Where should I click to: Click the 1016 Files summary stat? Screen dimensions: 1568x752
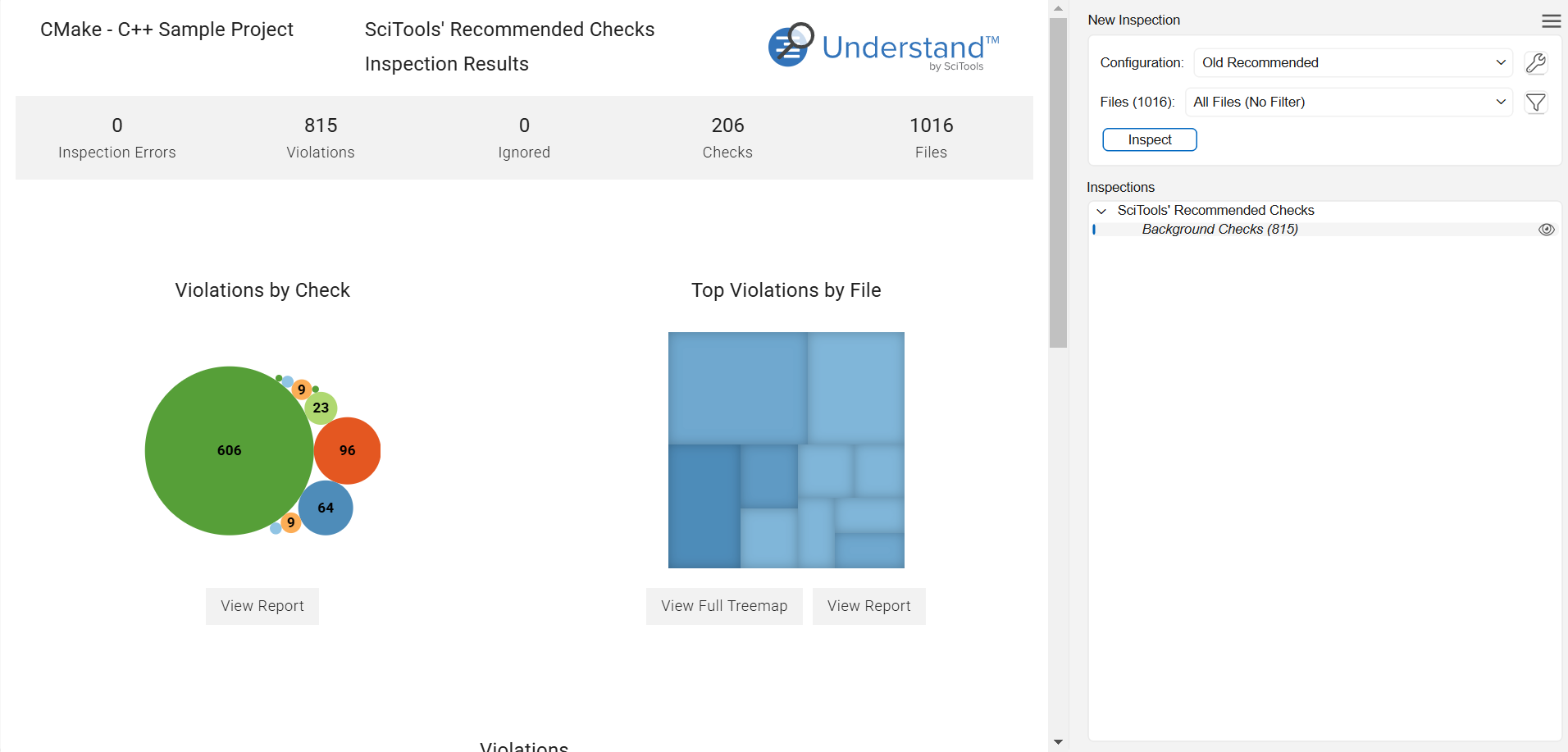931,138
